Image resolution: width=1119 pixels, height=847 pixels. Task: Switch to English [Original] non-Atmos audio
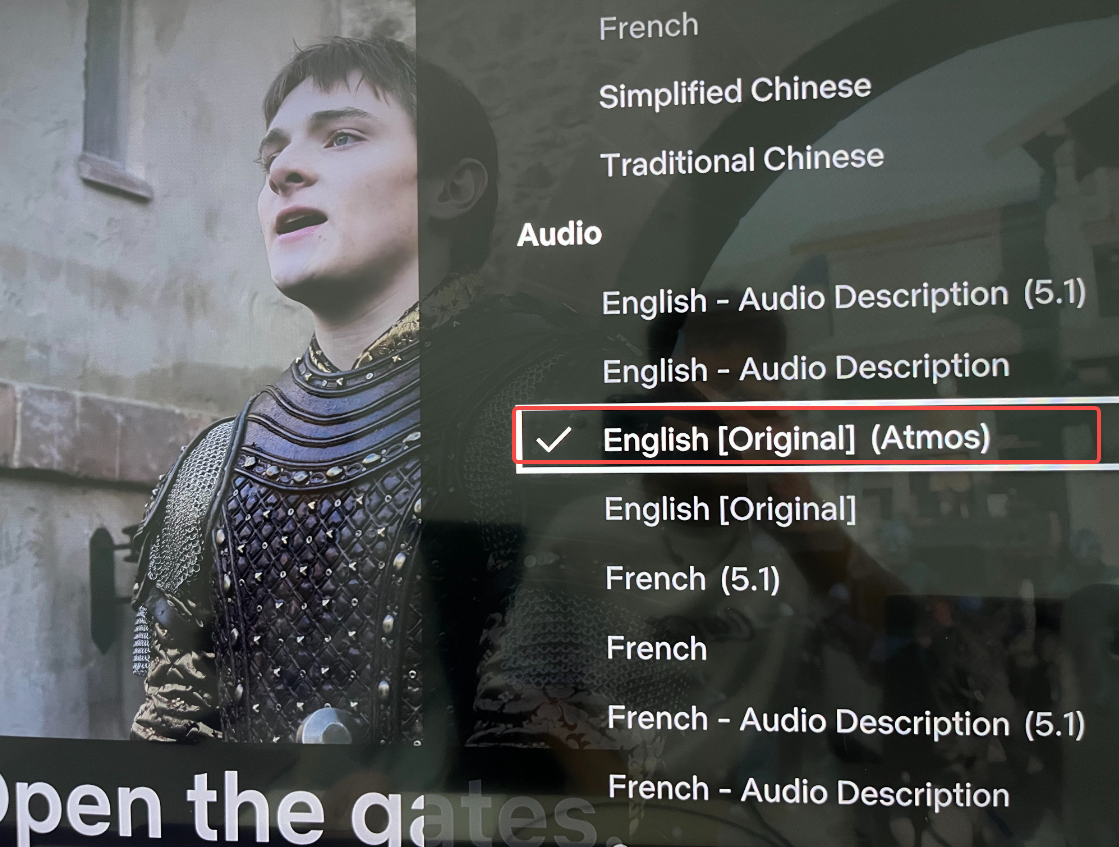tap(730, 509)
